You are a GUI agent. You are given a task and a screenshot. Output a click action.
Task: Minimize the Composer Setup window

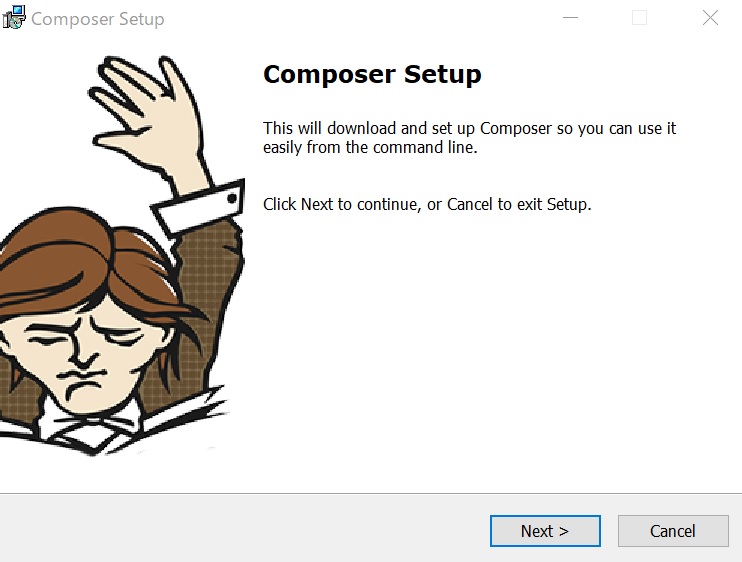[570, 18]
